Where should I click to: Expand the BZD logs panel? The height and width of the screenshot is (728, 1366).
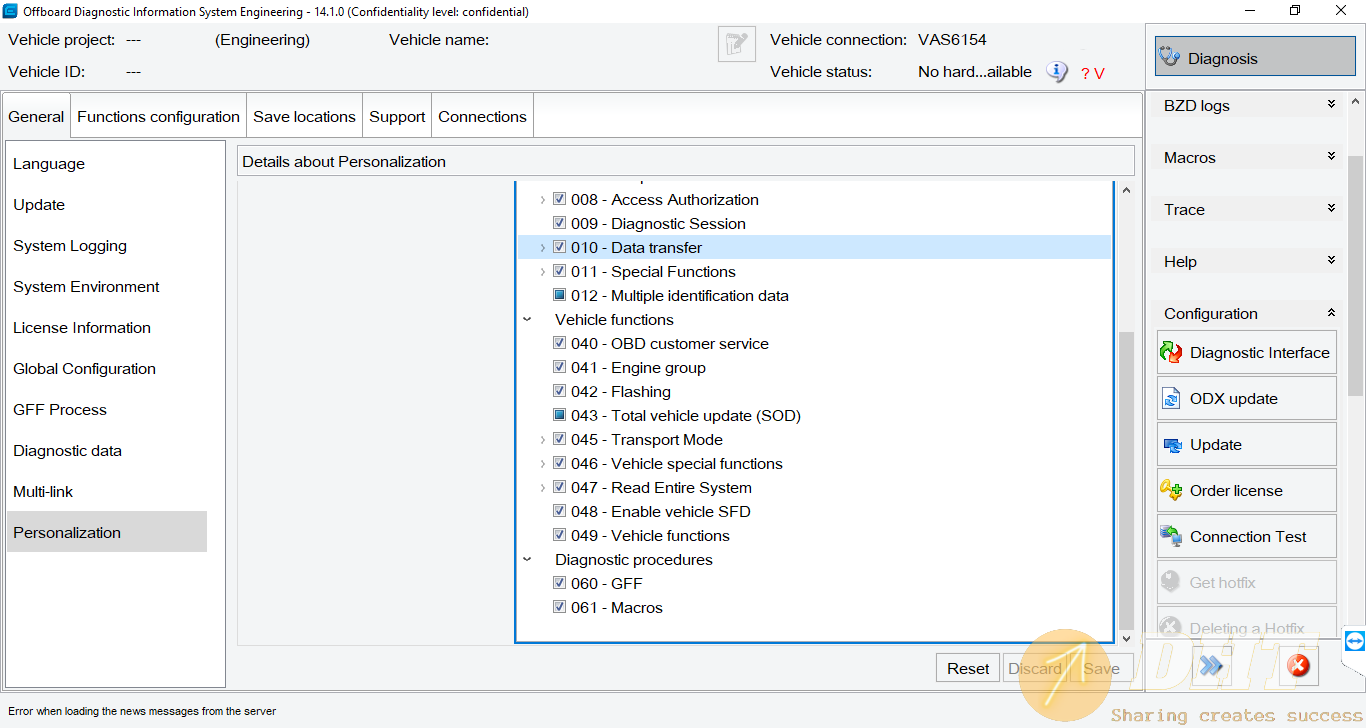[1330, 105]
